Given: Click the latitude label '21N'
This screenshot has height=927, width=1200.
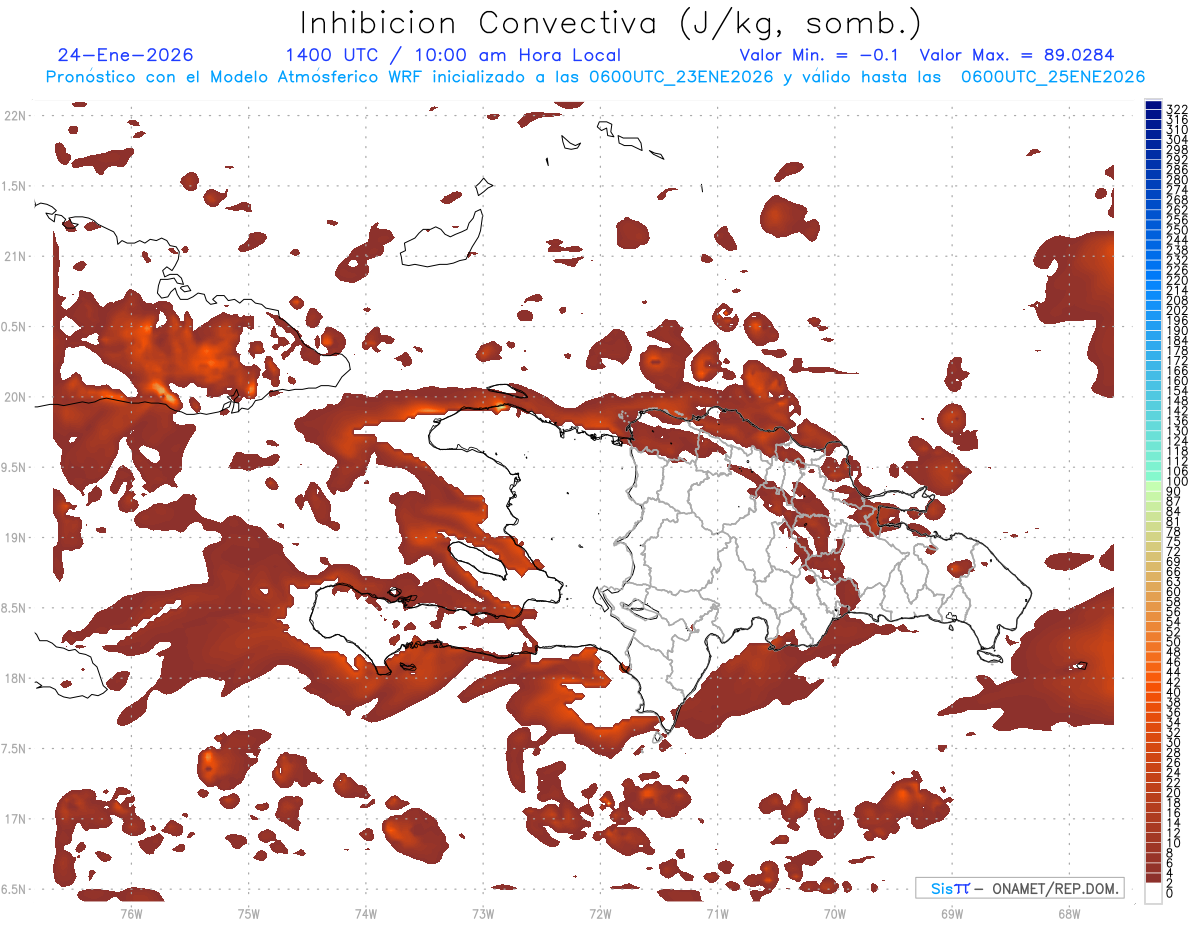Looking at the screenshot, I should (15, 256).
